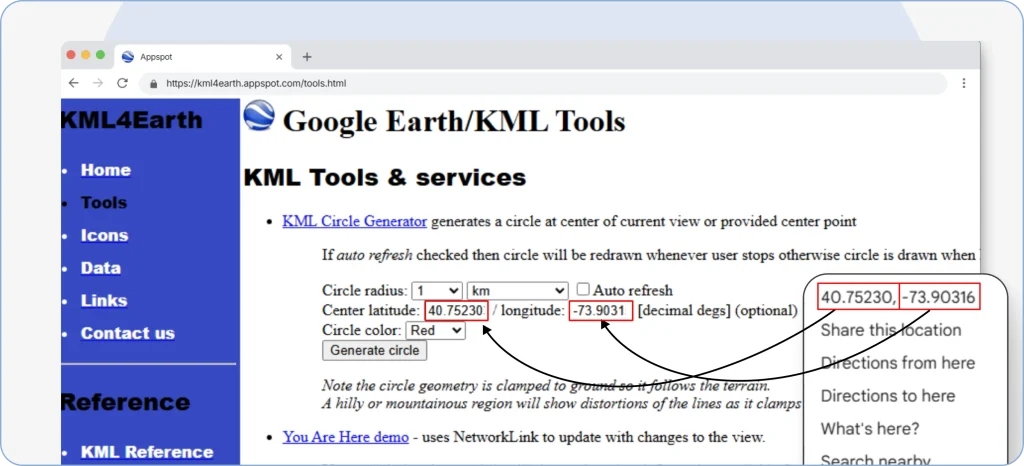Open Links in the sidebar
Screen dimensions: 1024x466
point(104,301)
